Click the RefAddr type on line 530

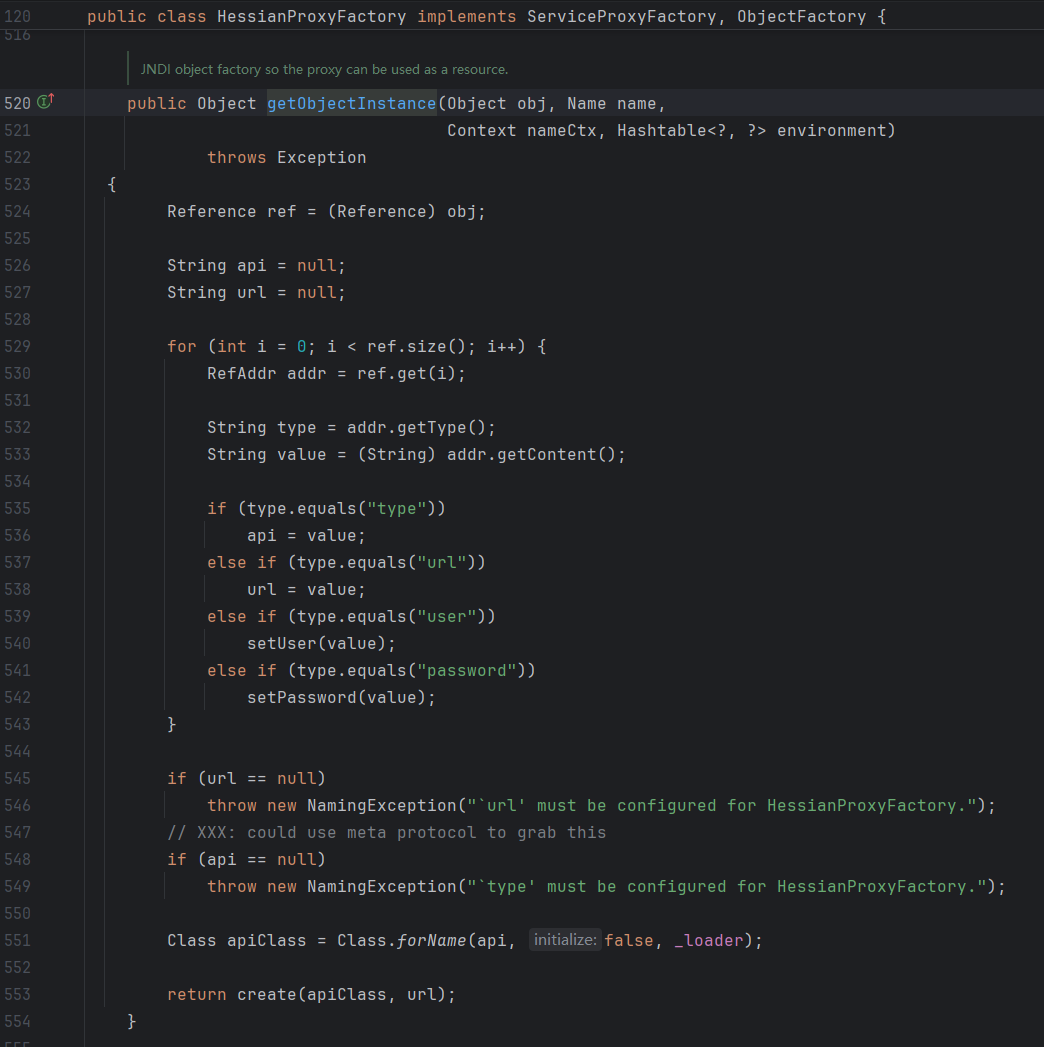click(241, 374)
